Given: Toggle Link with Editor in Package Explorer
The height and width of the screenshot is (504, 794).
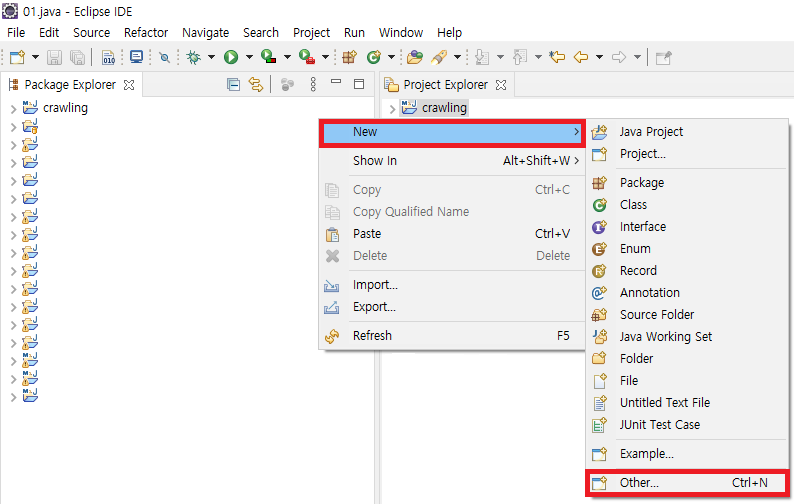Looking at the screenshot, I should point(256,85).
